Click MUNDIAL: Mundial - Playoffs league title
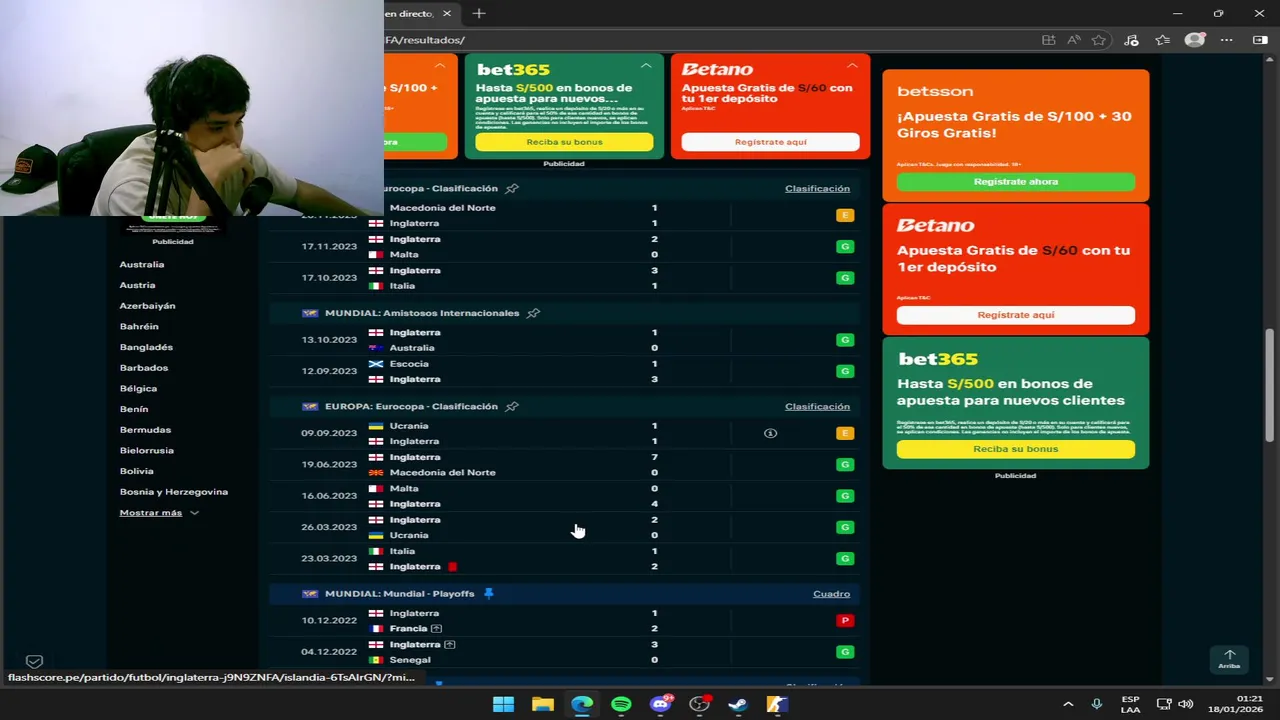 [x=399, y=594]
